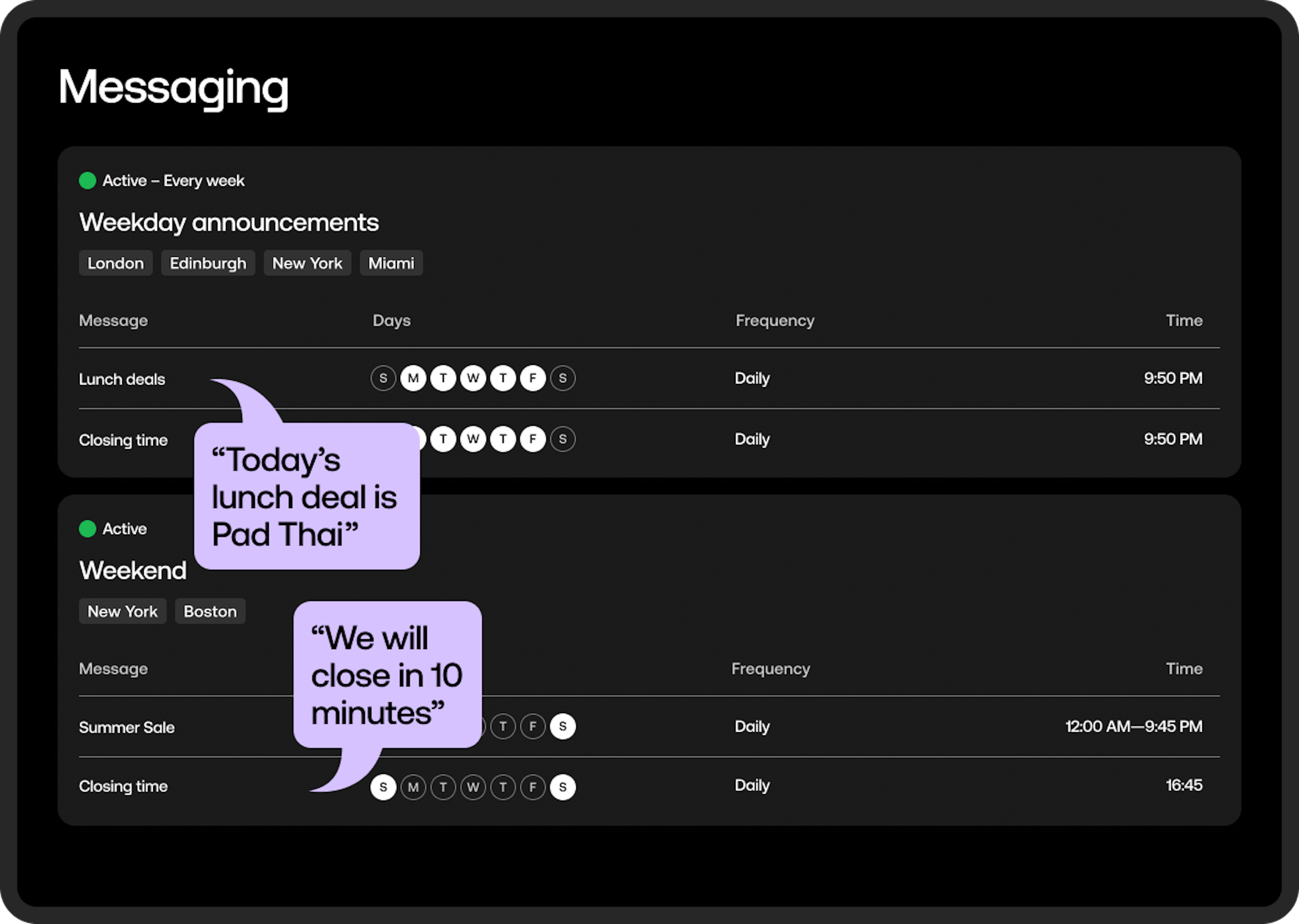The width and height of the screenshot is (1299, 924).
Task: Select the Boston location tag
Action: click(x=210, y=612)
